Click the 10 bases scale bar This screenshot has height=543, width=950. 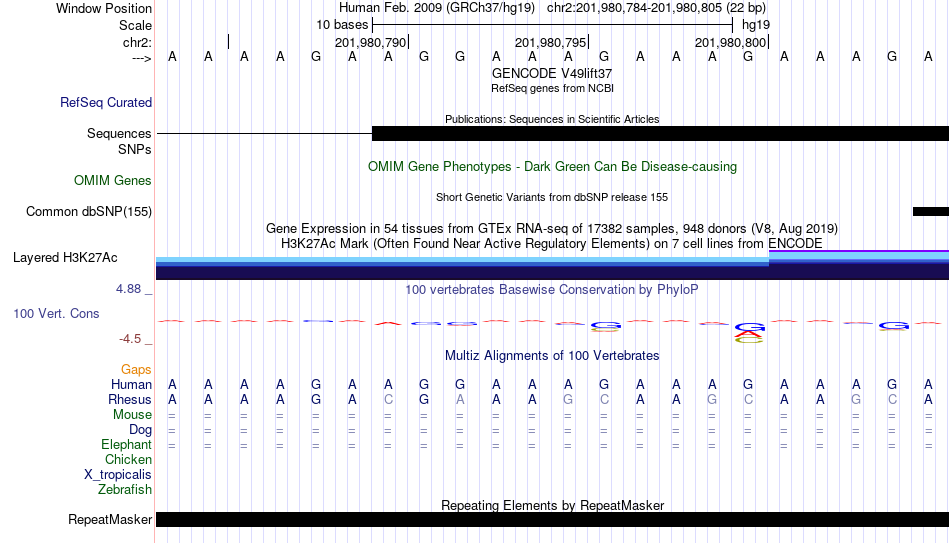point(553,25)
